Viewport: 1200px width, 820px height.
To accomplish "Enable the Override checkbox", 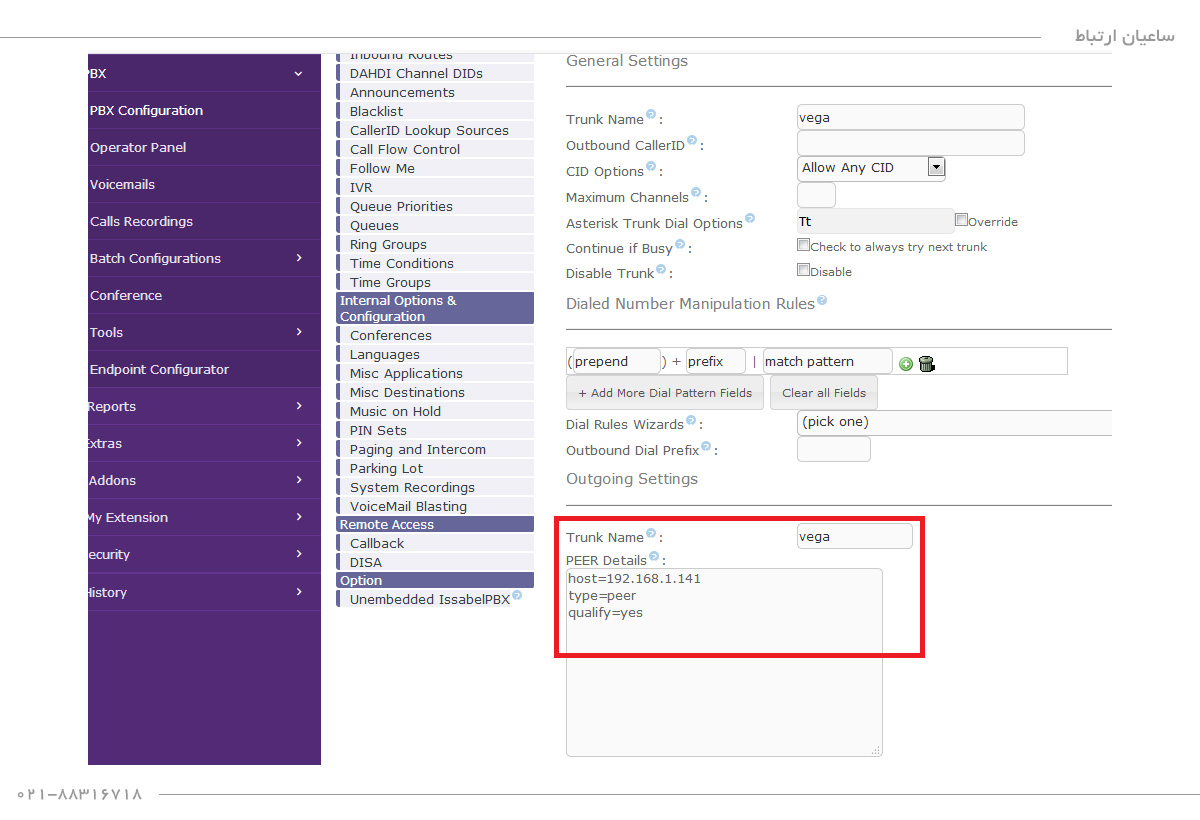I will pyautogui.click(x=961, y=220).
